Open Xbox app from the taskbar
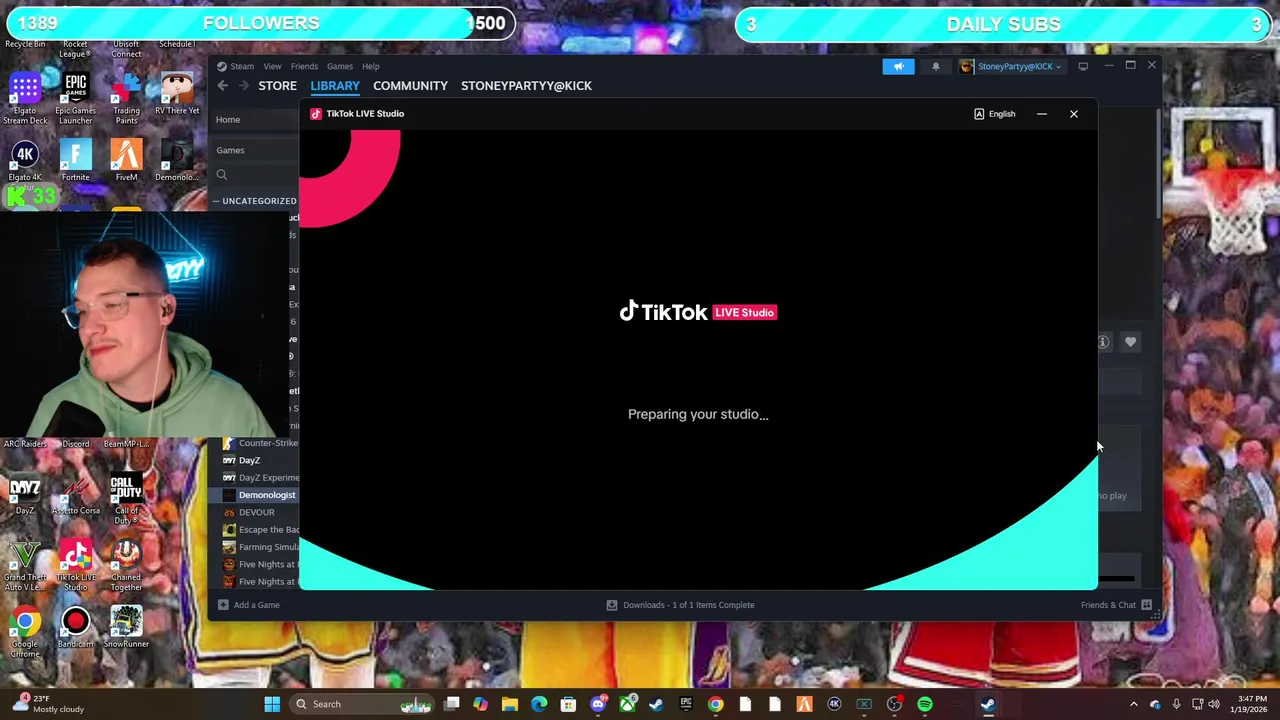This screenshot has height=720, width=1280. tap(627, 704)
